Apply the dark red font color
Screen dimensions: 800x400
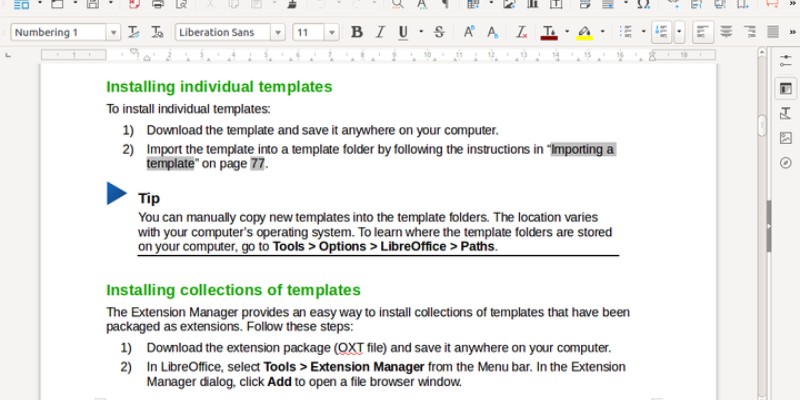coord(549,32)
